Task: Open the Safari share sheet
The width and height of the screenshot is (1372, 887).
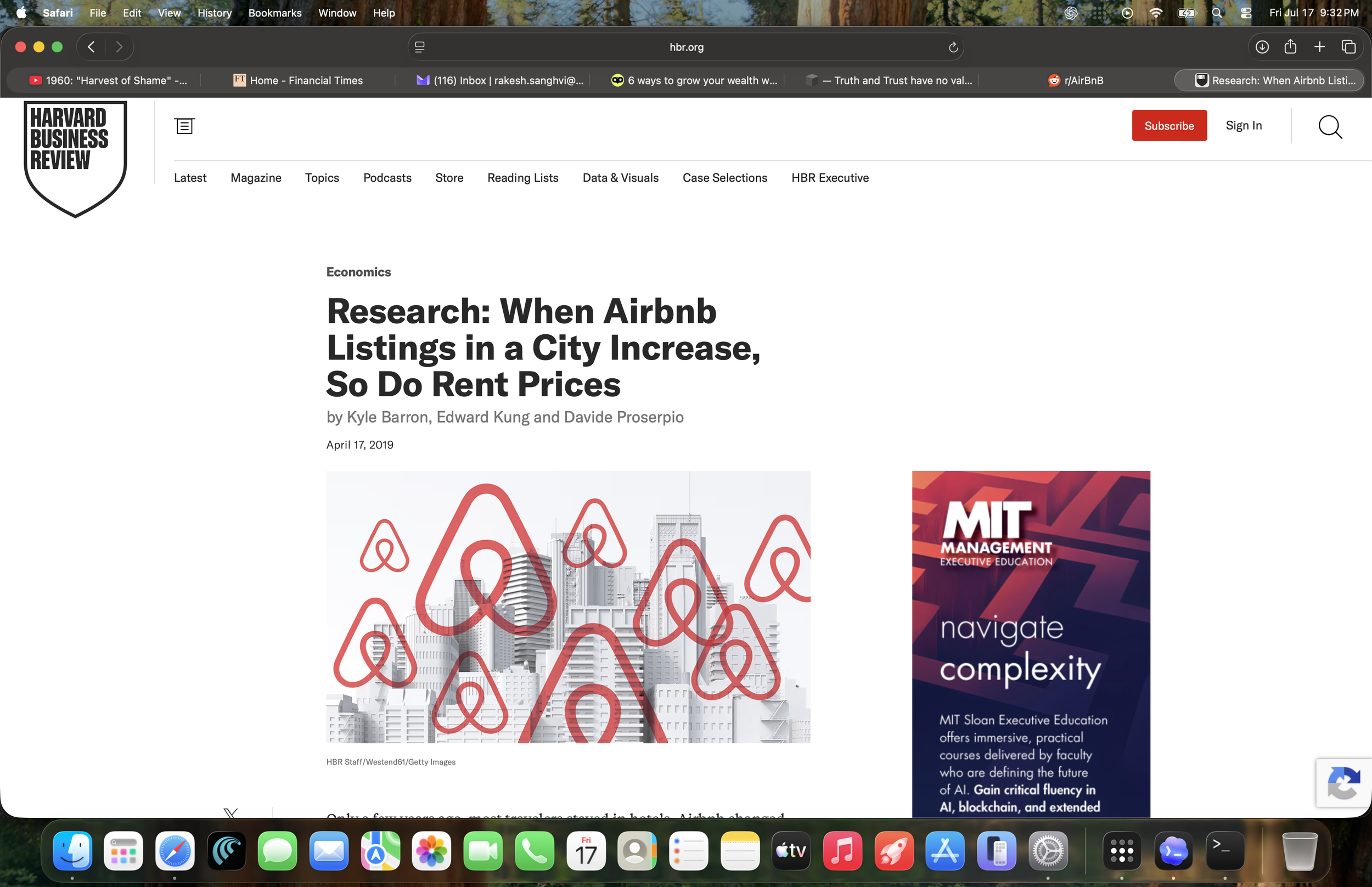Action: pos(1290,47)
